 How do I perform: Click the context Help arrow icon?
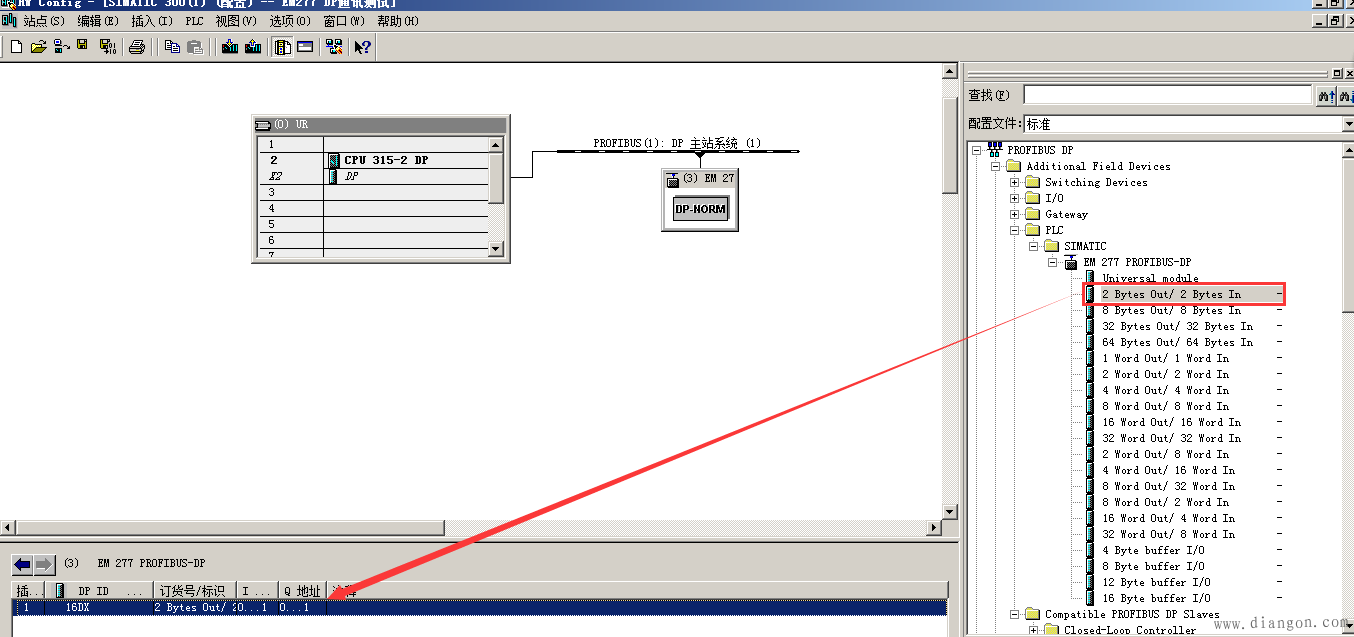pyautogui.click(x=362, y=47)
